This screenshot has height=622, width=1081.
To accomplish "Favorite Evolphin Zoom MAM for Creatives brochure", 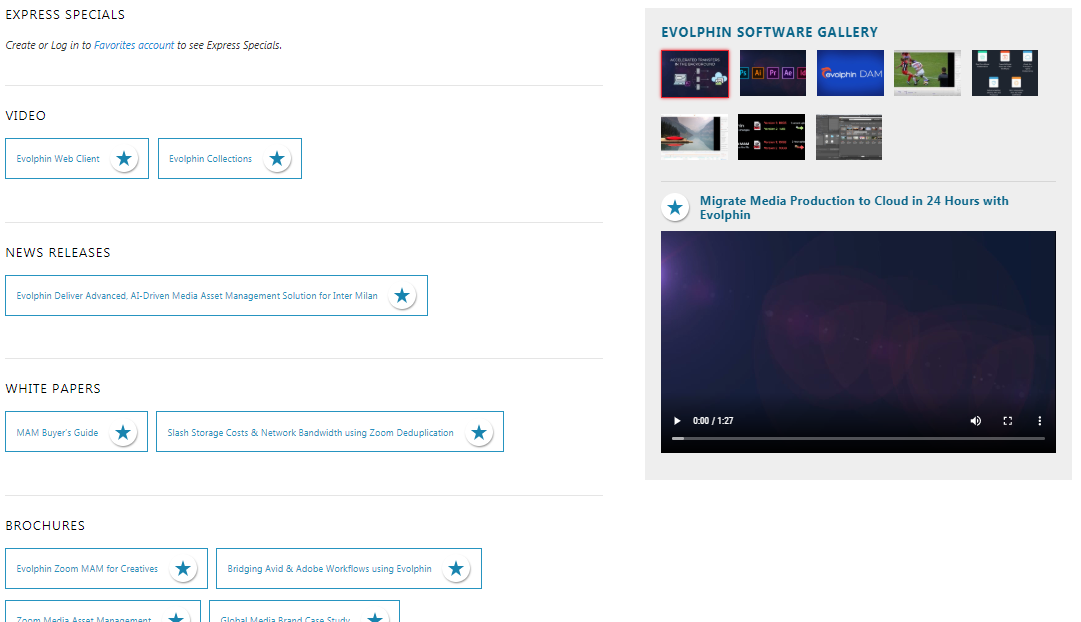I will point(183,569).
